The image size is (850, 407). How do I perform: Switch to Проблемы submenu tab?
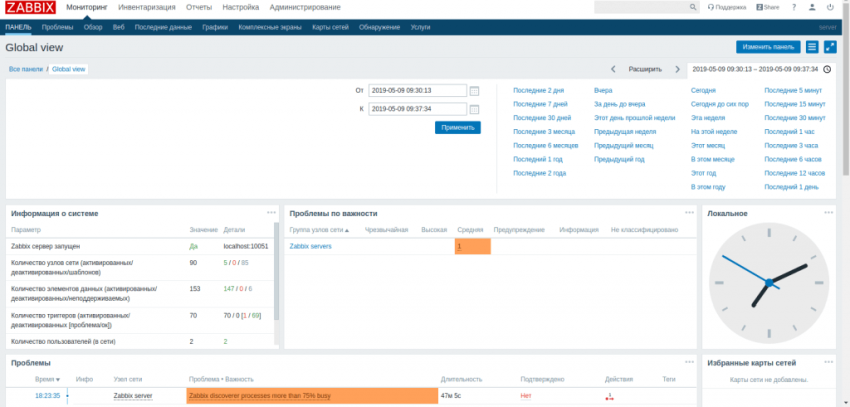click(57, 27)
